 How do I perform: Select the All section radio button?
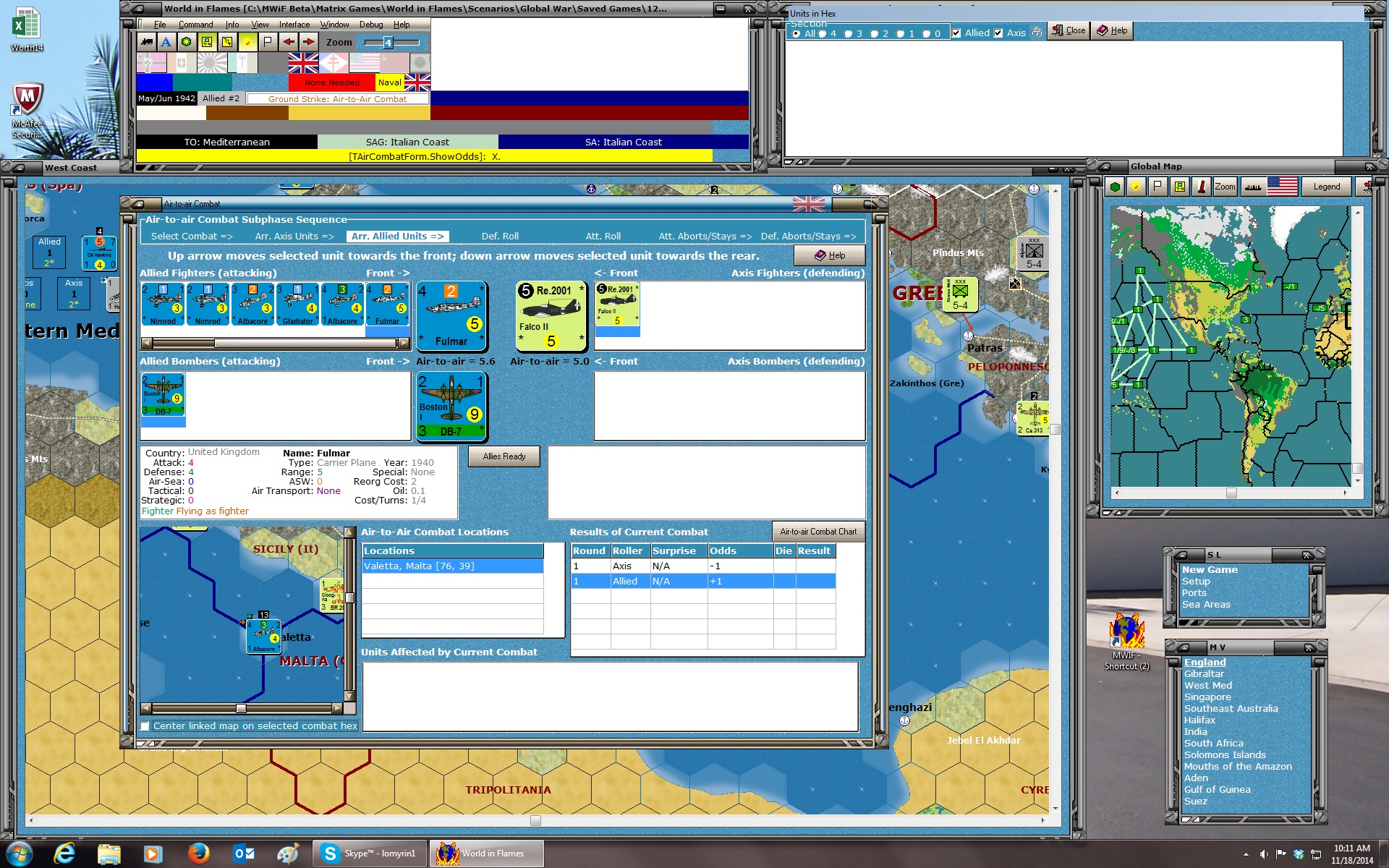797,34
